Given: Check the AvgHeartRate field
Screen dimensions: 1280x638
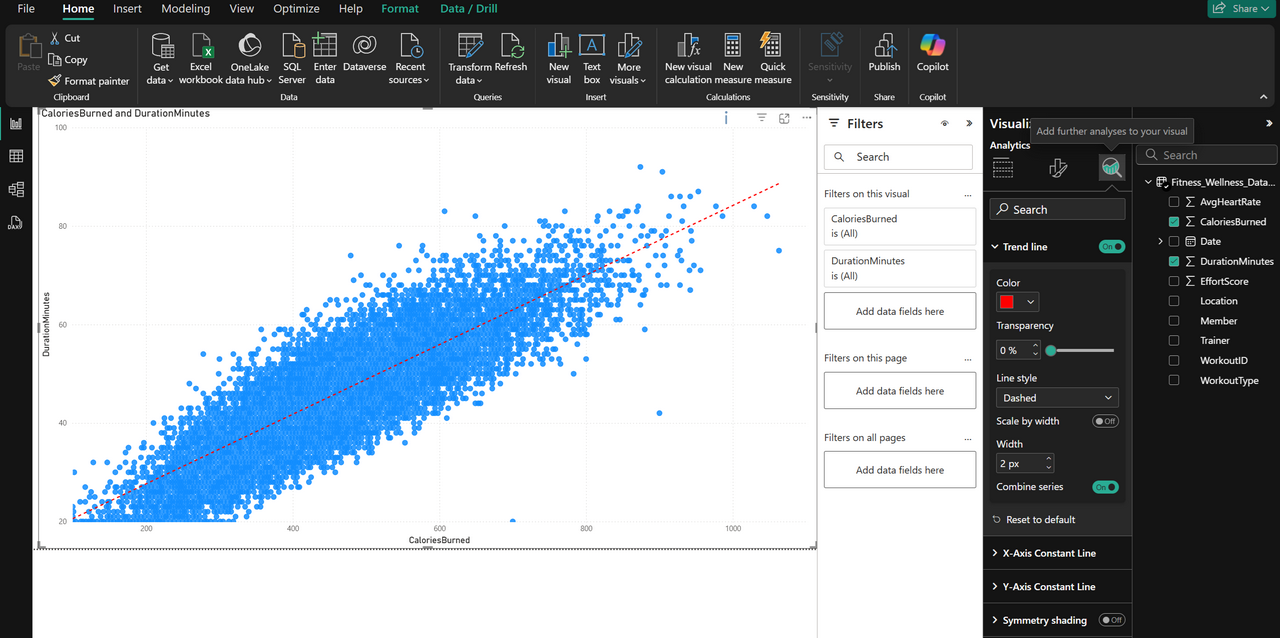Looking at the screenshot, I should (x=1174, y=202).
